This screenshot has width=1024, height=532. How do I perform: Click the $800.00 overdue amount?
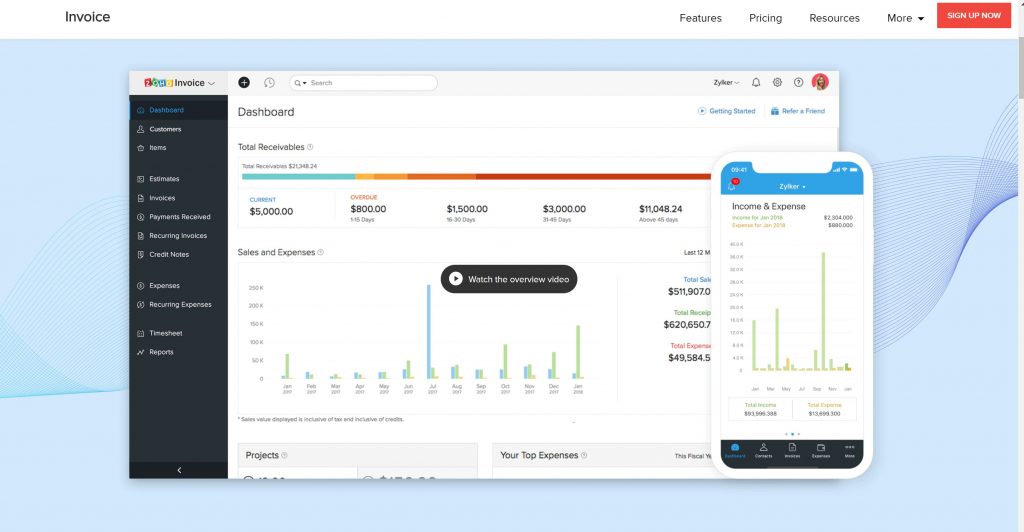point(368,209)
